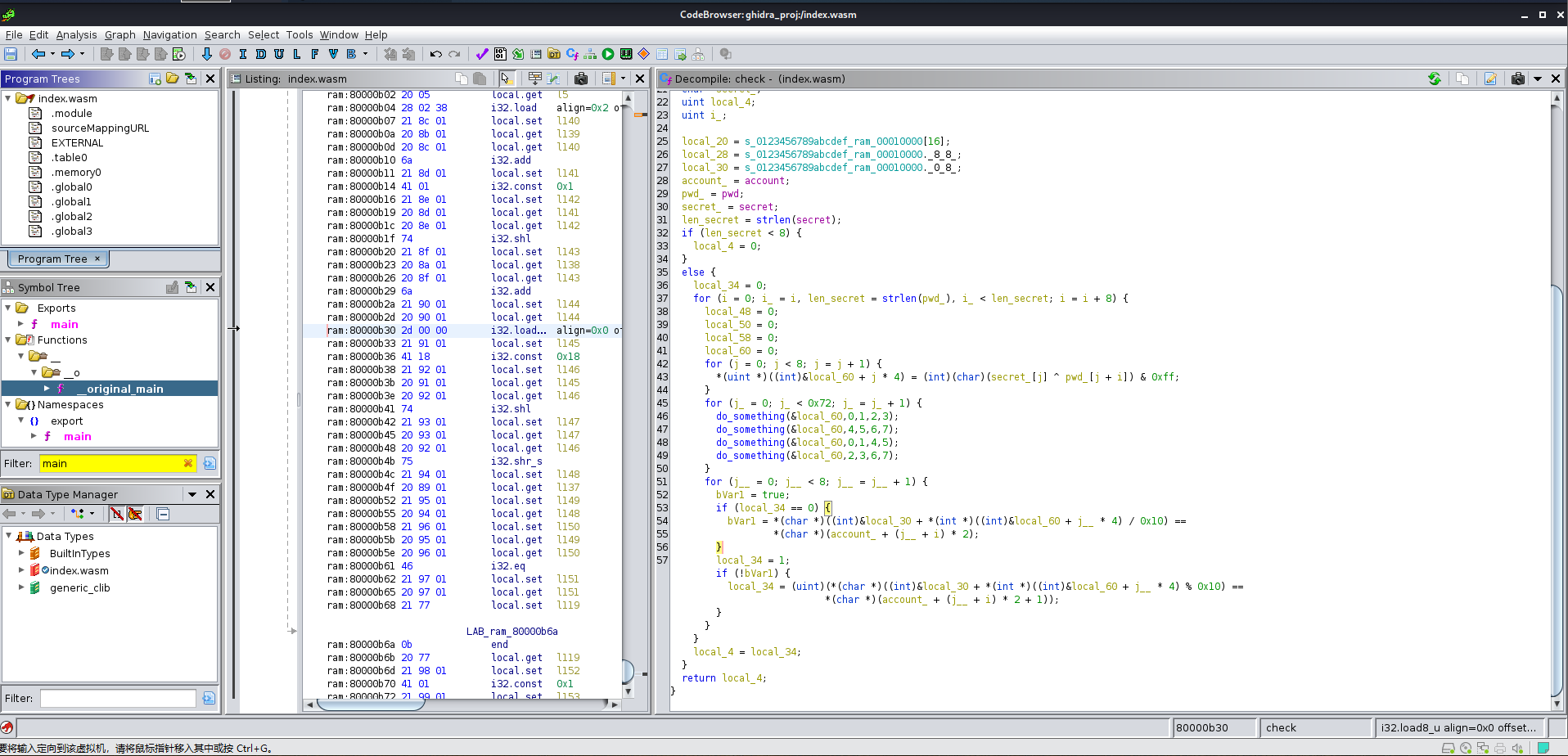
Task: Open forward-arrow history dropdown
Action: coord(82,54)
